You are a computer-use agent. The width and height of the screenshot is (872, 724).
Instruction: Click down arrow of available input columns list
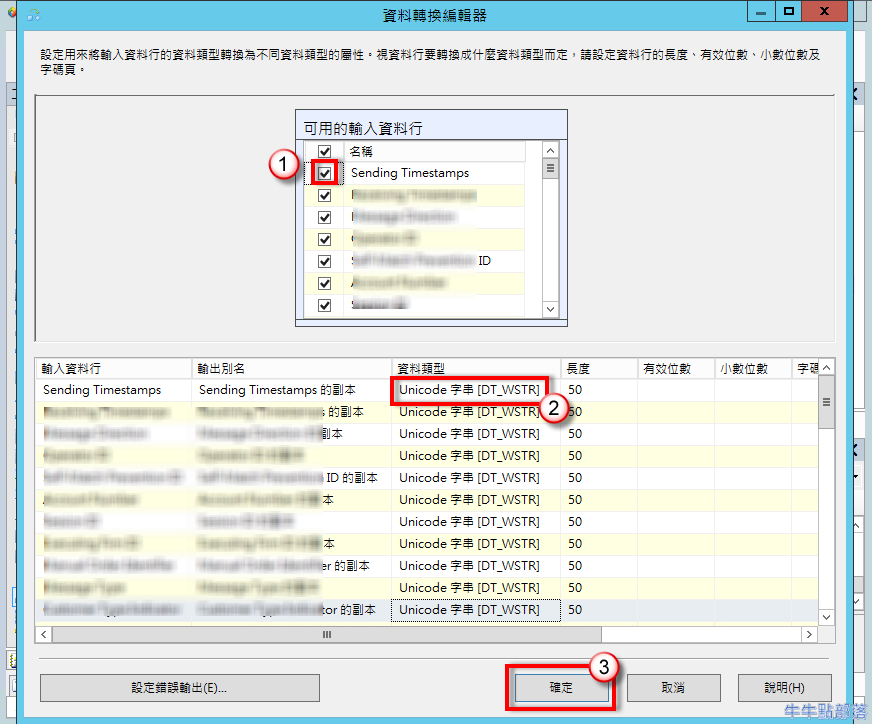549,310
